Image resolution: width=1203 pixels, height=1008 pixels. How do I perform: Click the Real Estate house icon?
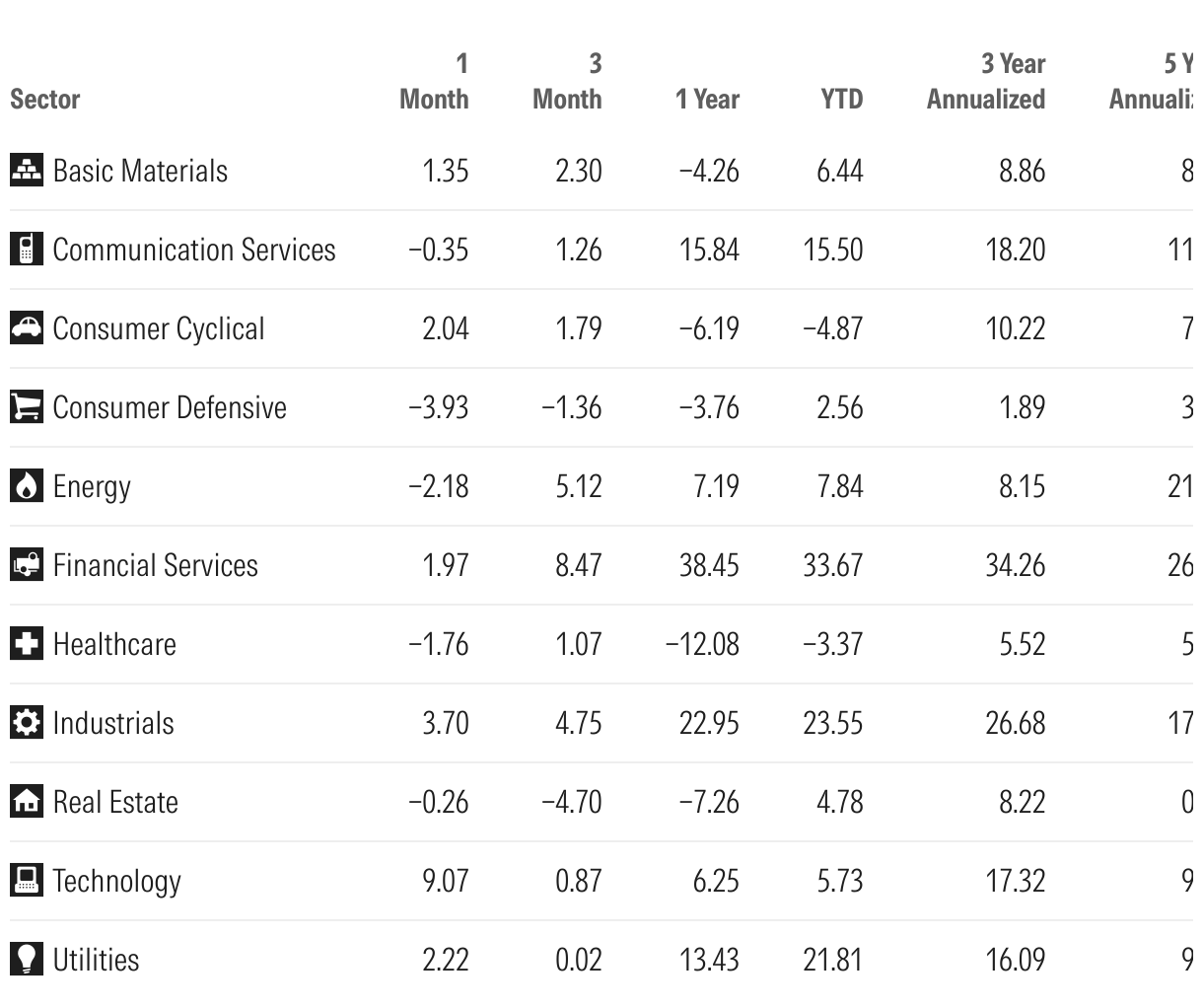(x=27, y=801)
